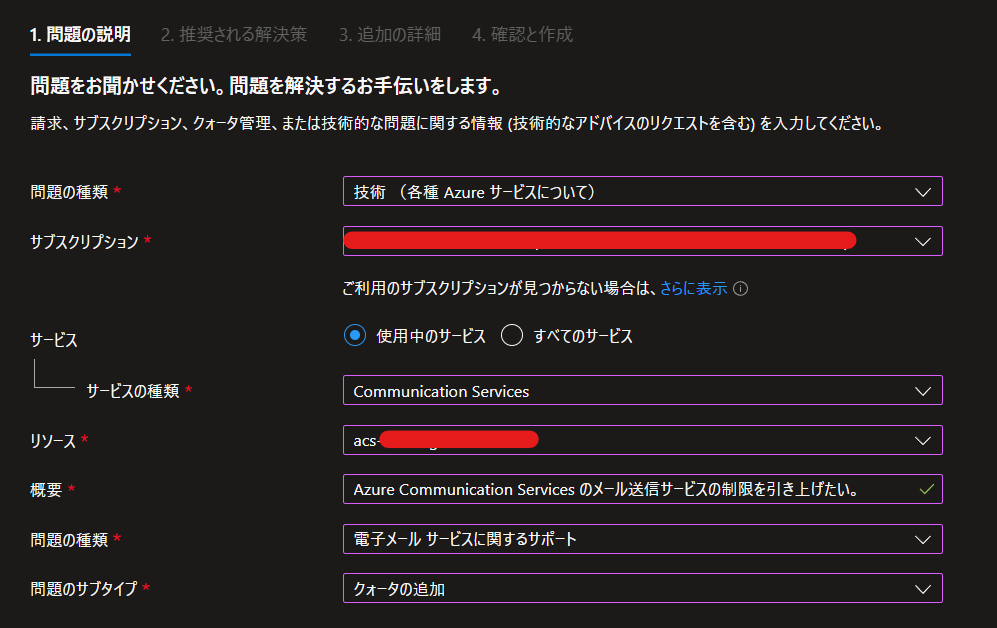This screenshot has height=628, width=997.
Task: Click chevron of 電子メール サービスに関するサポート dropdown
Action: tap(923, 540)
